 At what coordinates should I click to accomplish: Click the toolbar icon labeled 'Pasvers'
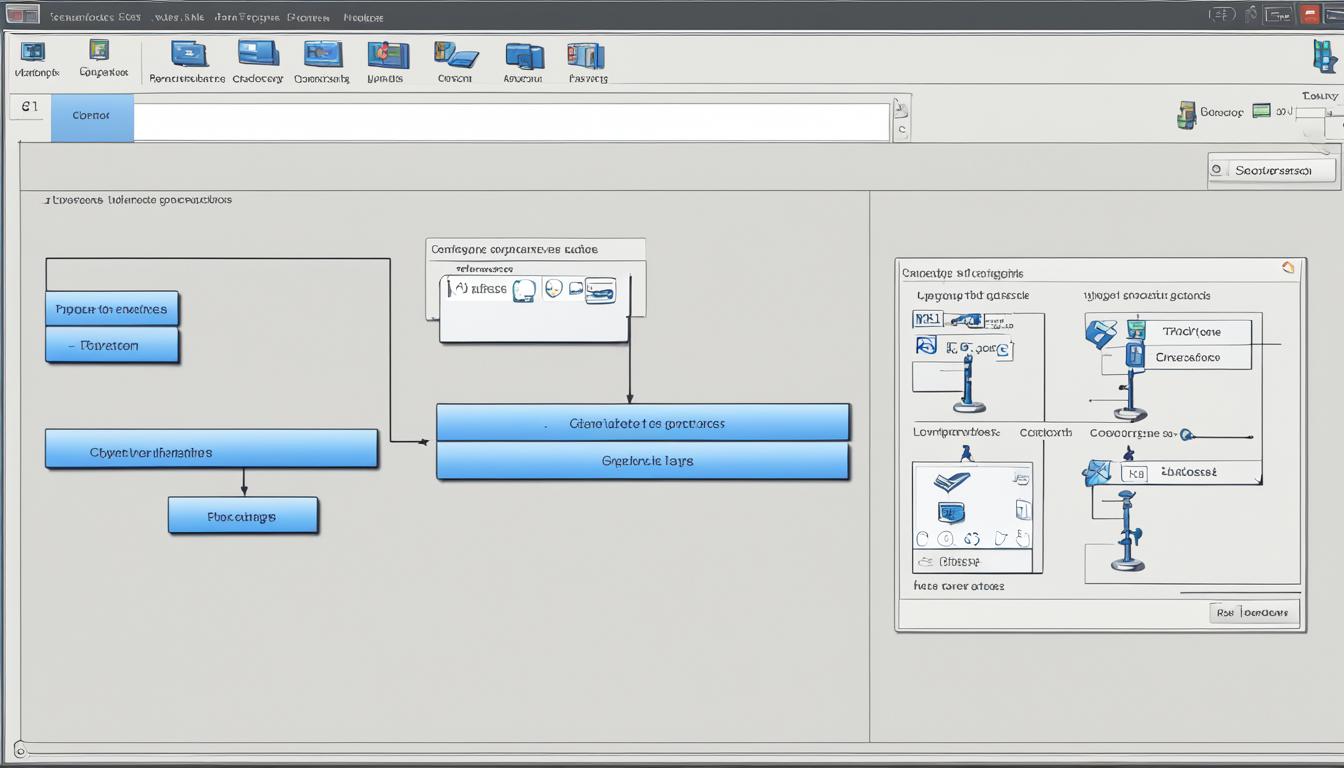click(x=586, y=55)
